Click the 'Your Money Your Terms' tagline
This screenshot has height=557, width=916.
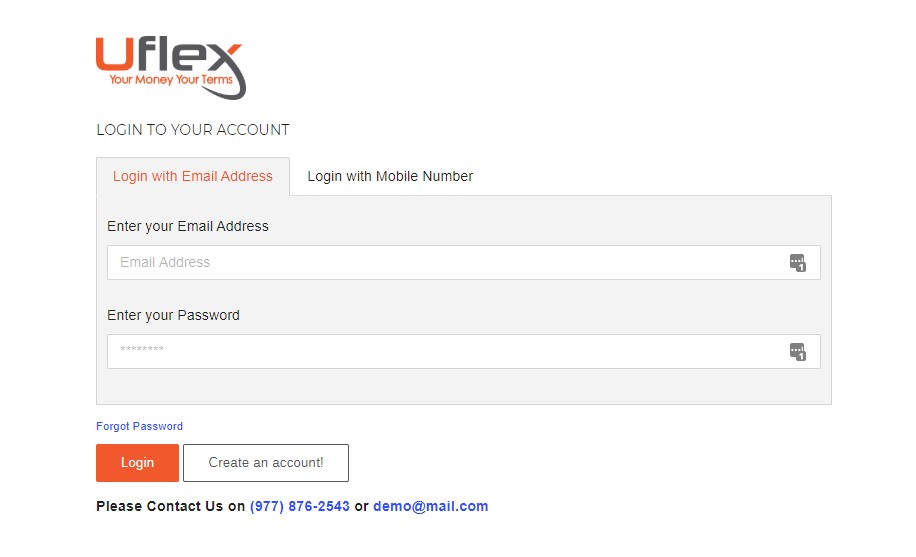point(171,79)
